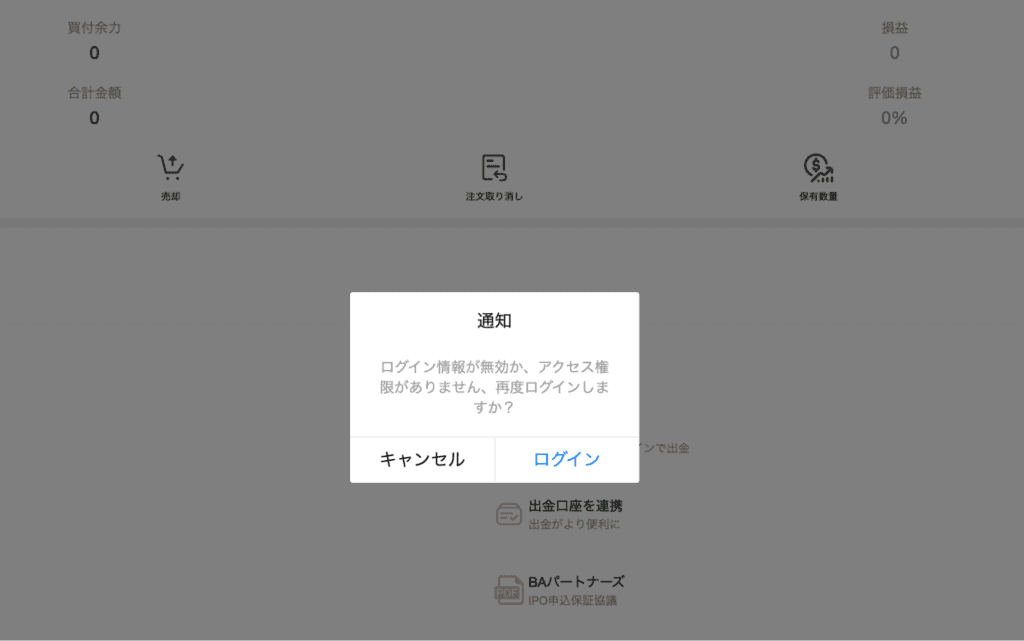Click the 合計金額 value 0
1024x641 pixels.
point(95,118)
